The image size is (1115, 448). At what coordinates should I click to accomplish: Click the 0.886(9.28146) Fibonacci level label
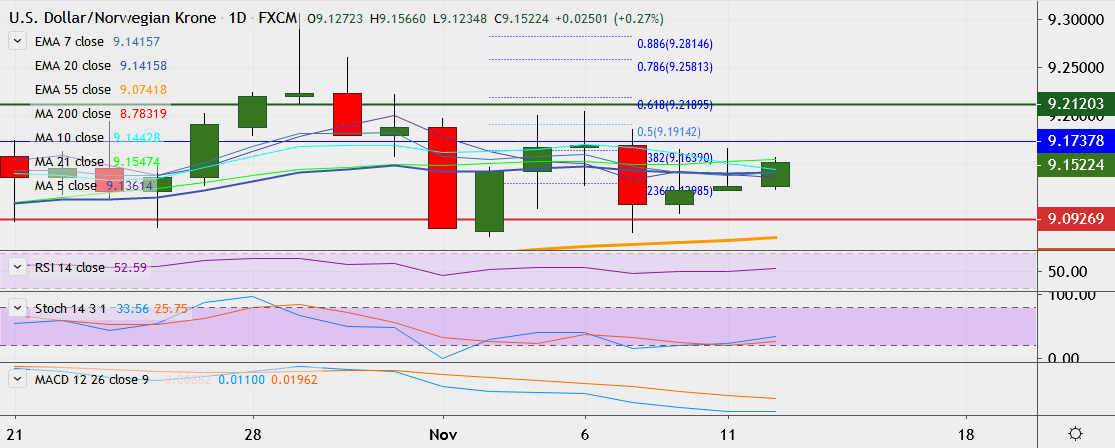[x=675, y=44]
